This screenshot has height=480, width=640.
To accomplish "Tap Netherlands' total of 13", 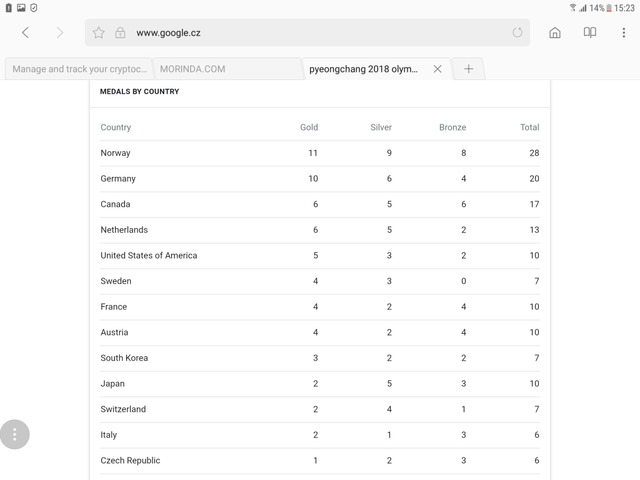I will point(534,230).
